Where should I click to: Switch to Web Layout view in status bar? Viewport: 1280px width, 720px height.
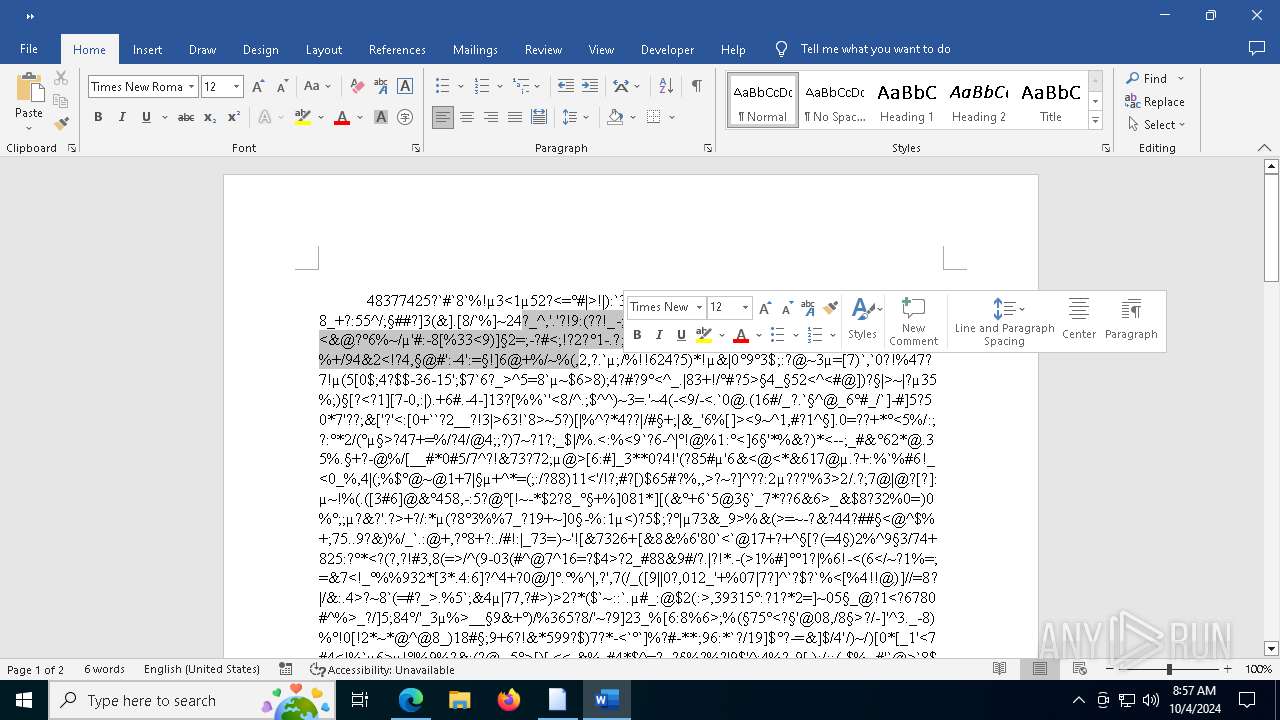point(1081,669)
